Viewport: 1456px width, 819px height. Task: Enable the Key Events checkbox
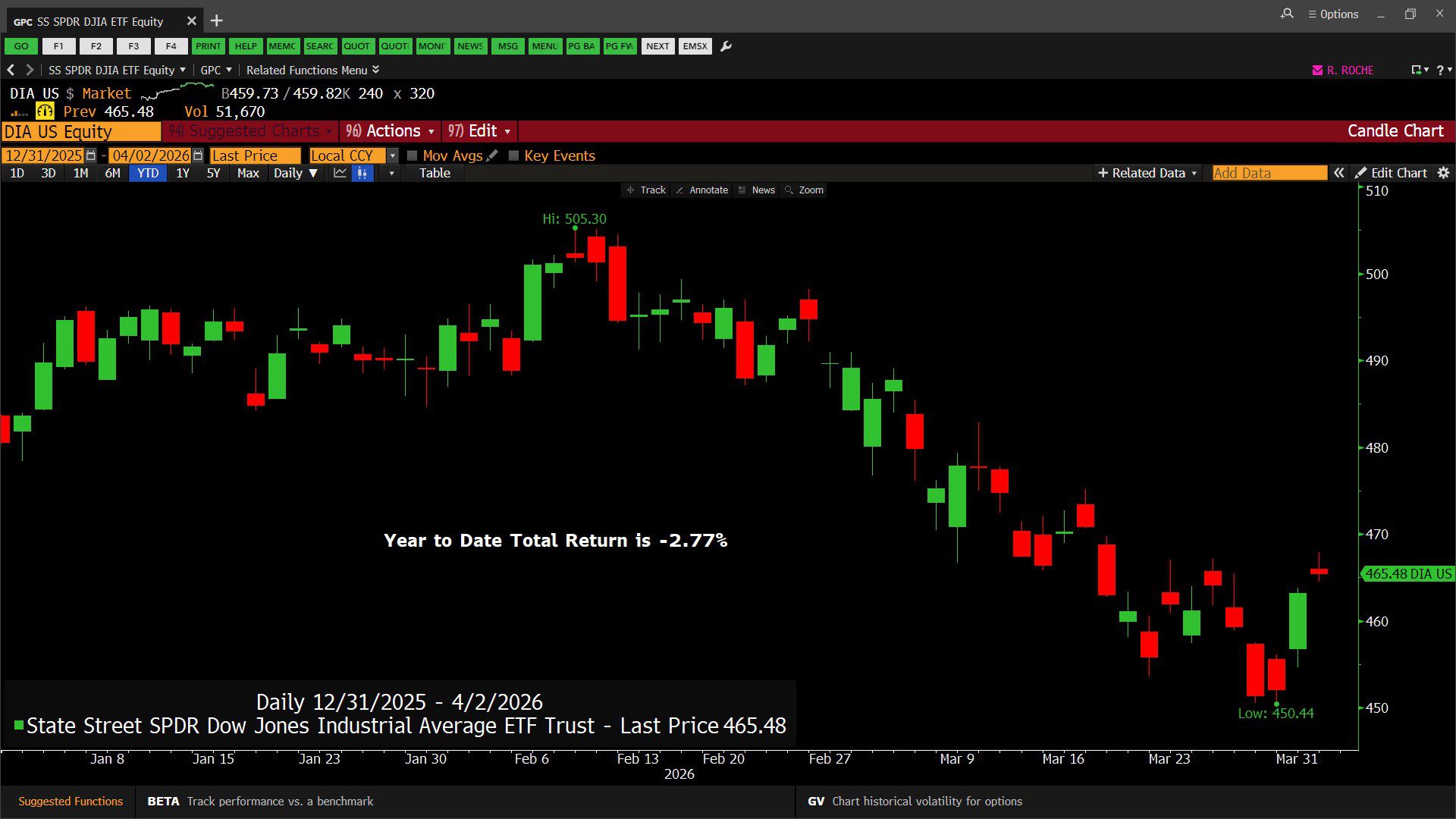click(513, 155)
